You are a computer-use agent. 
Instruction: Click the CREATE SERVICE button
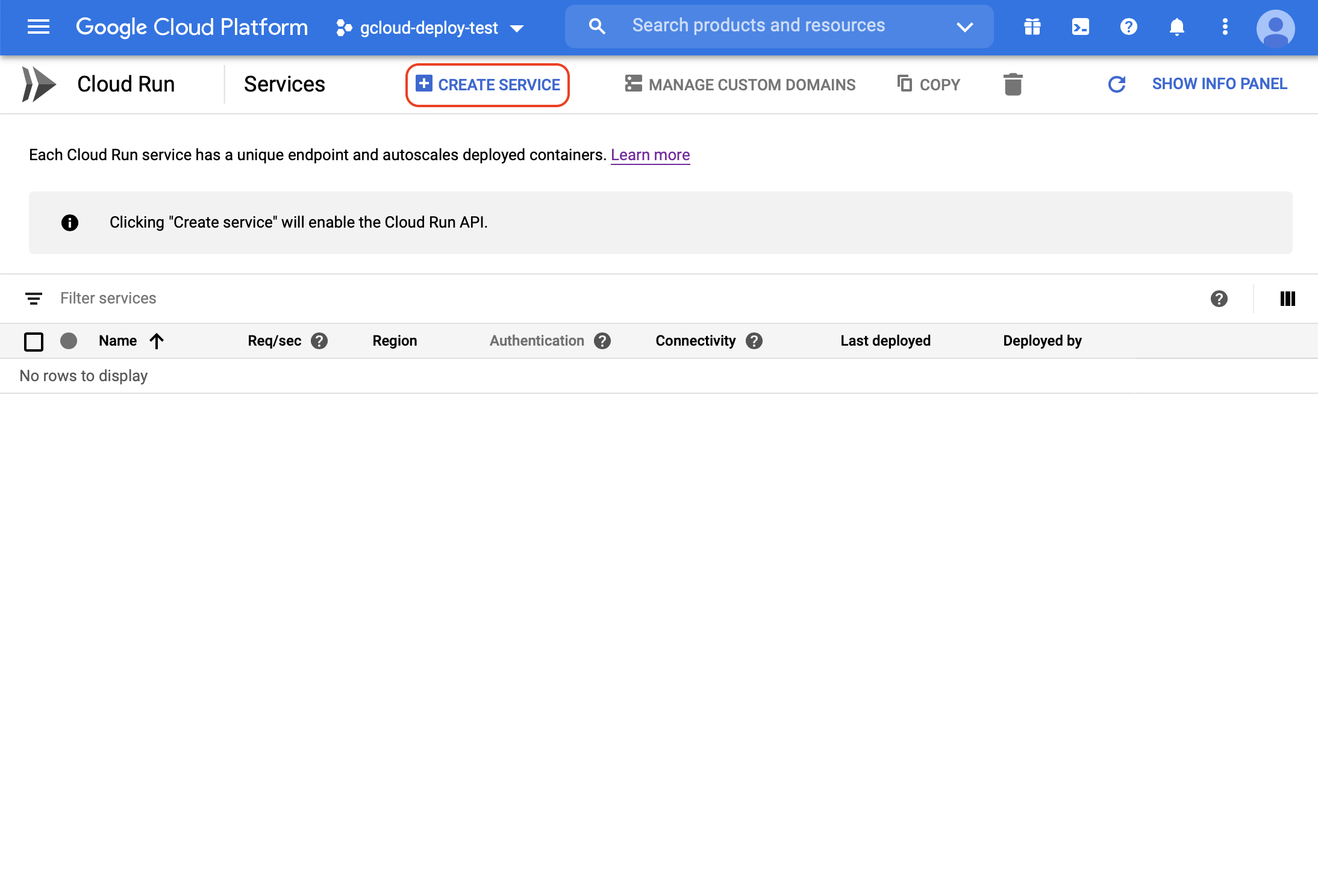coord(488,85)
